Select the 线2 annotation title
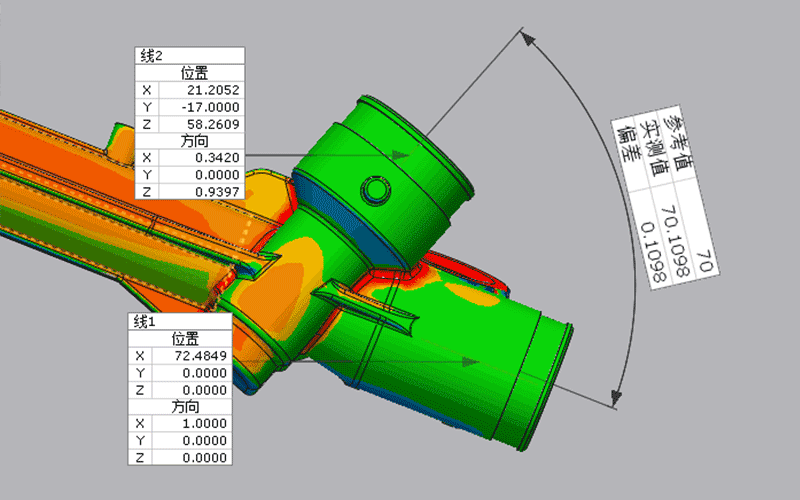The width and height of the screenshot is (800, 500). 150,56
